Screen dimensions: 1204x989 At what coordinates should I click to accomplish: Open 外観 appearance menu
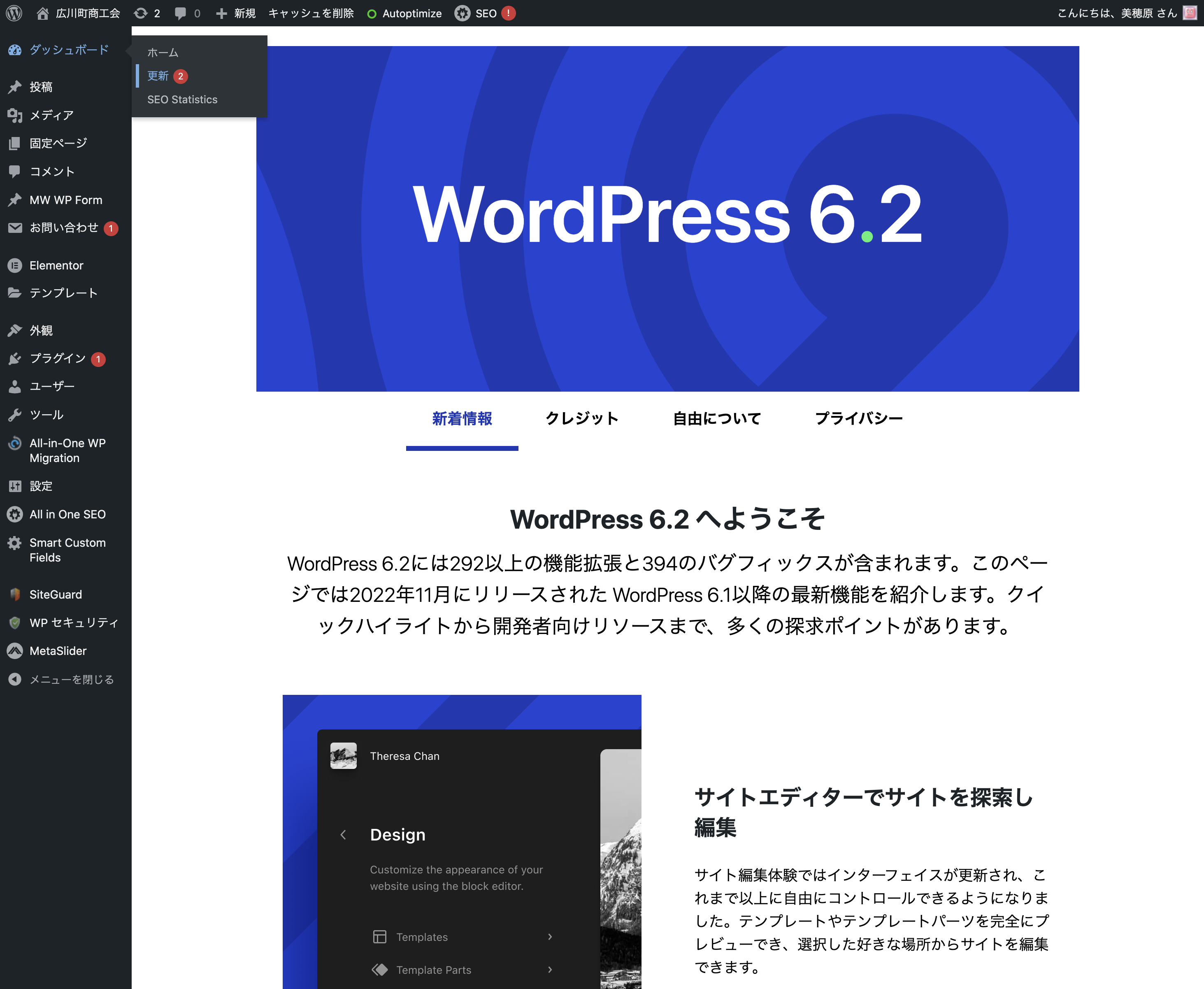(x=65, y=330)
